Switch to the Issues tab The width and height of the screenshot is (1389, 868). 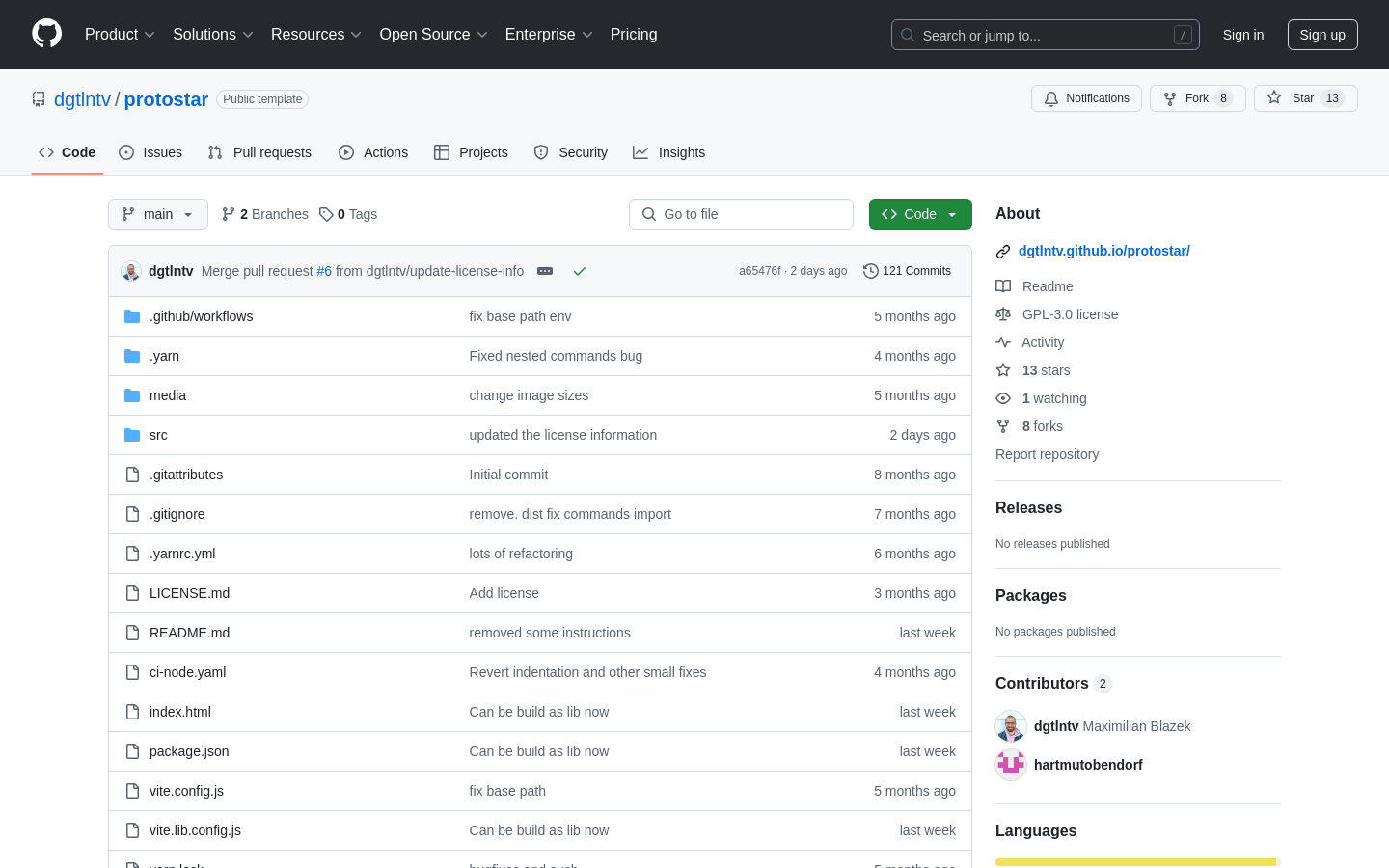click(150, 152)
